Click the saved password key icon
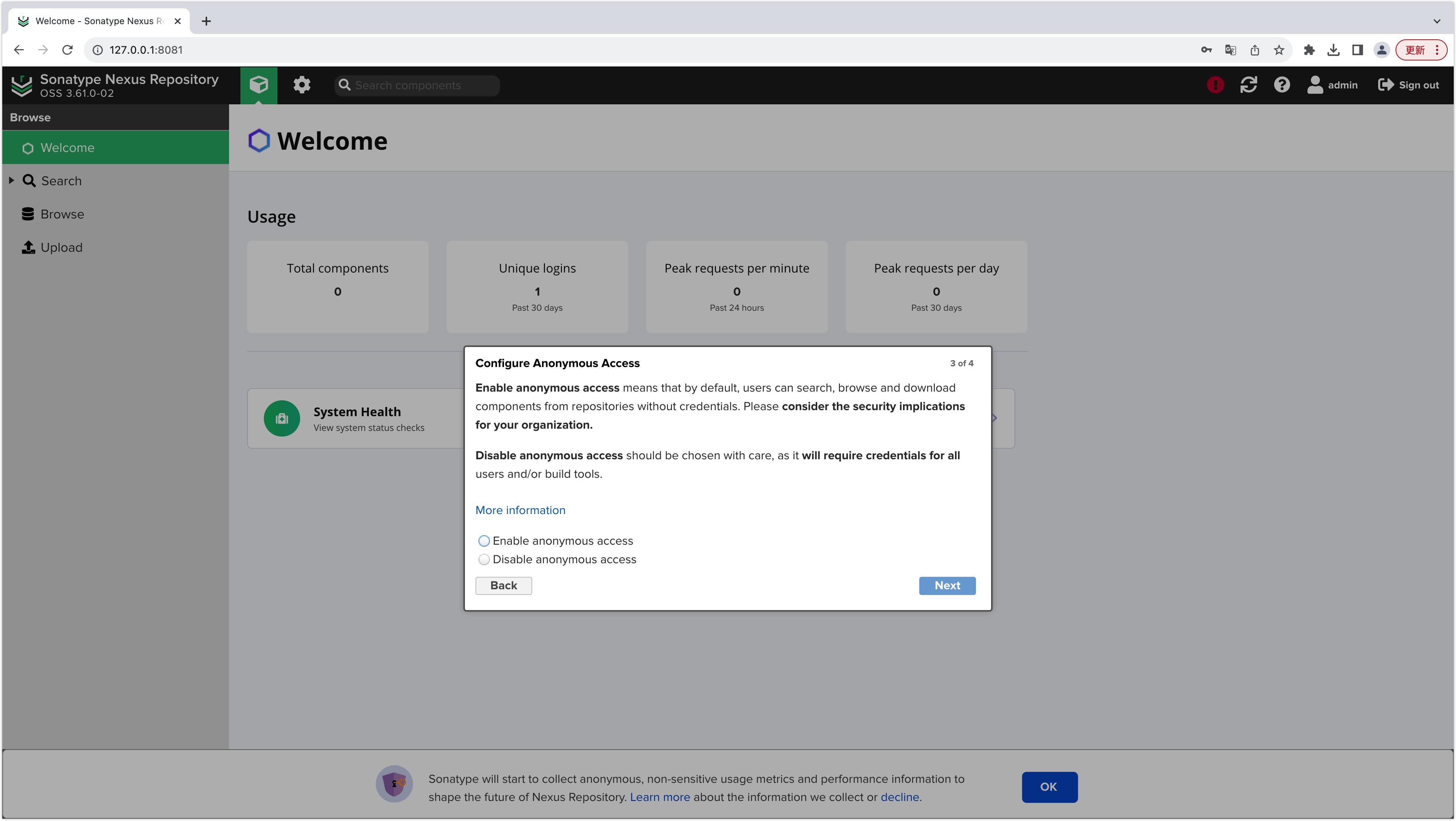The image size is (1456, 821). point(1206,50)
